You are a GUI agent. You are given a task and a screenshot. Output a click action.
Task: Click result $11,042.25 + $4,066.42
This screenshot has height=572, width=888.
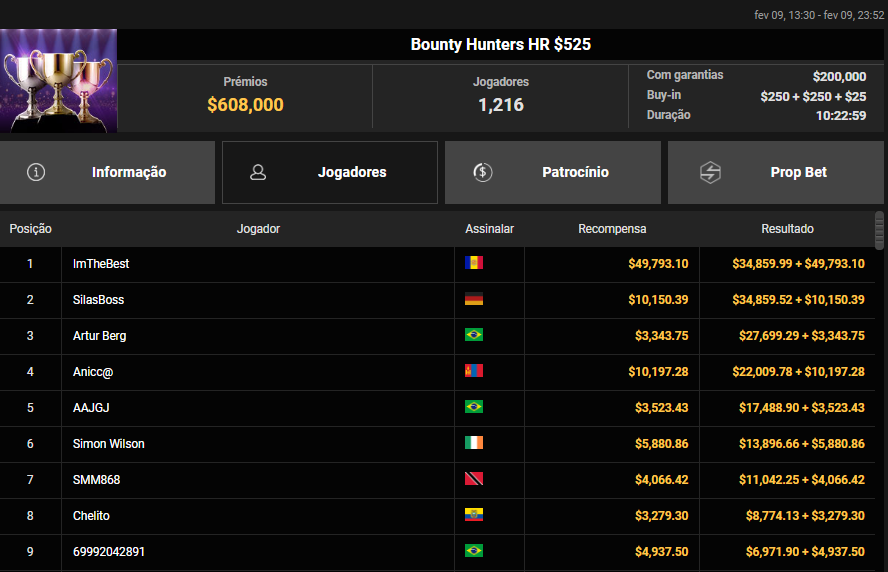click(x=802, y=480)
